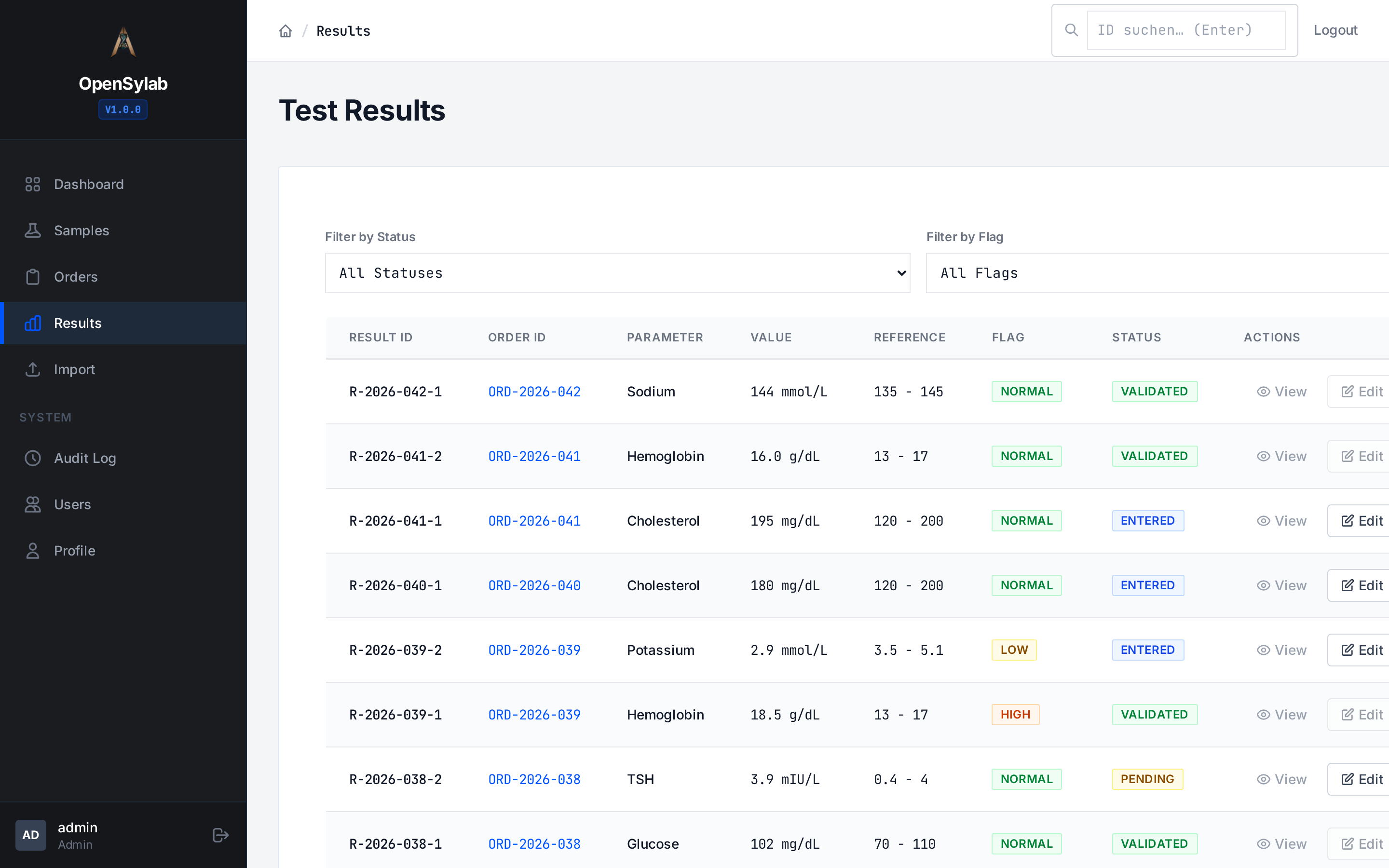Viewport: 1389px width, 868px height.
Task: Open the Dashboard page
Action: coord(123,184)
